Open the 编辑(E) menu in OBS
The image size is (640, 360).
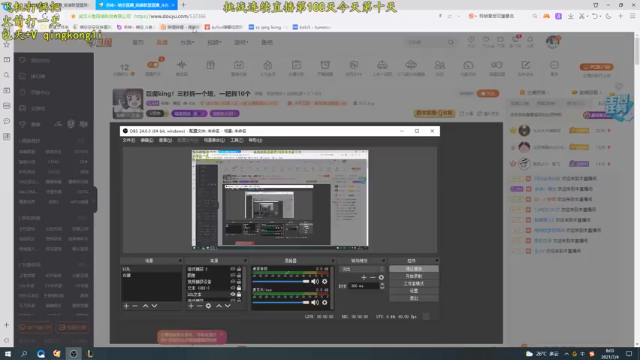[147, 140]
